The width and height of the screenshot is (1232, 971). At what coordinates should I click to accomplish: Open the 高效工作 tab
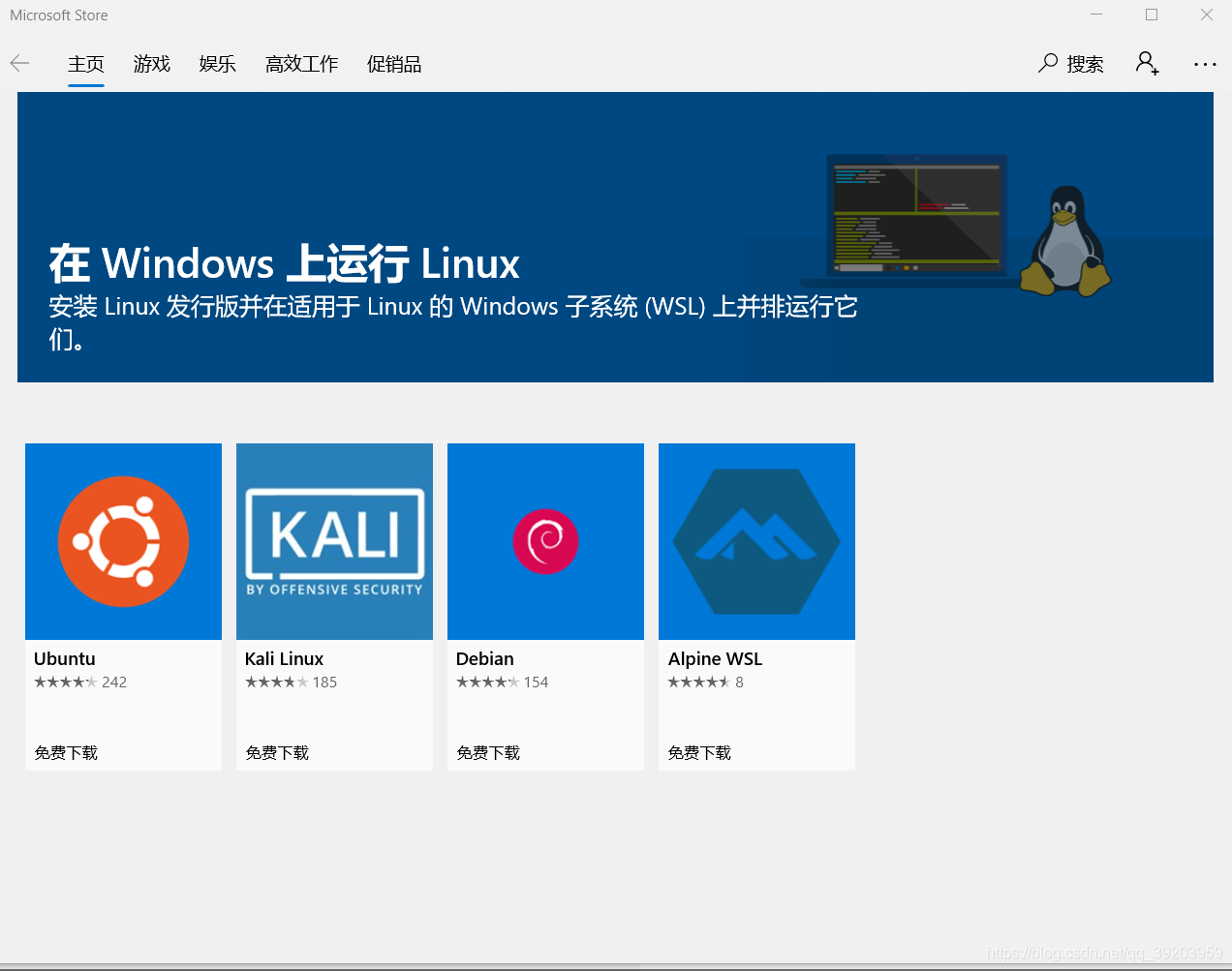[x=302, y=64]
